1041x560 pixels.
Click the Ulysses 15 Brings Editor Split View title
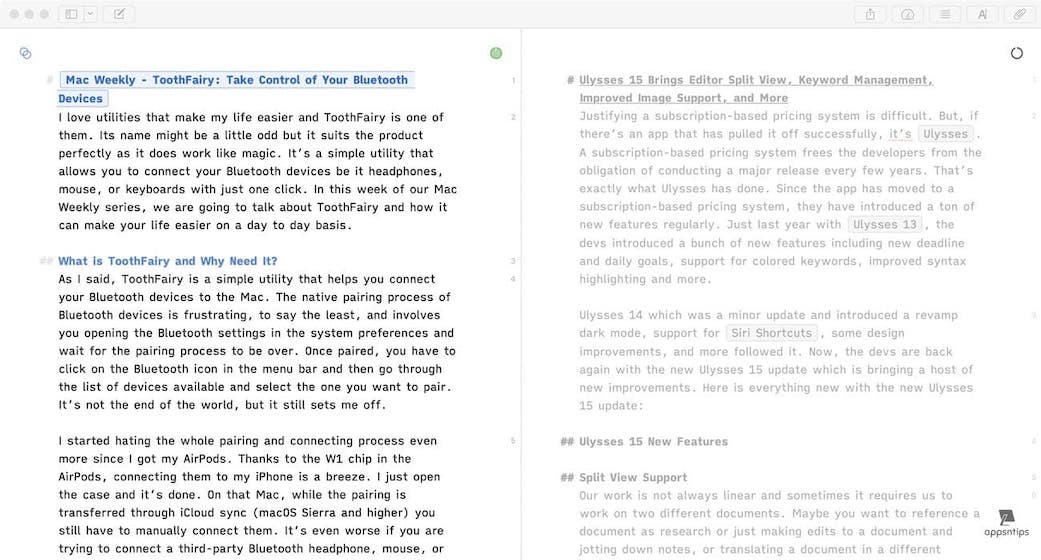[x=755, y=80]
